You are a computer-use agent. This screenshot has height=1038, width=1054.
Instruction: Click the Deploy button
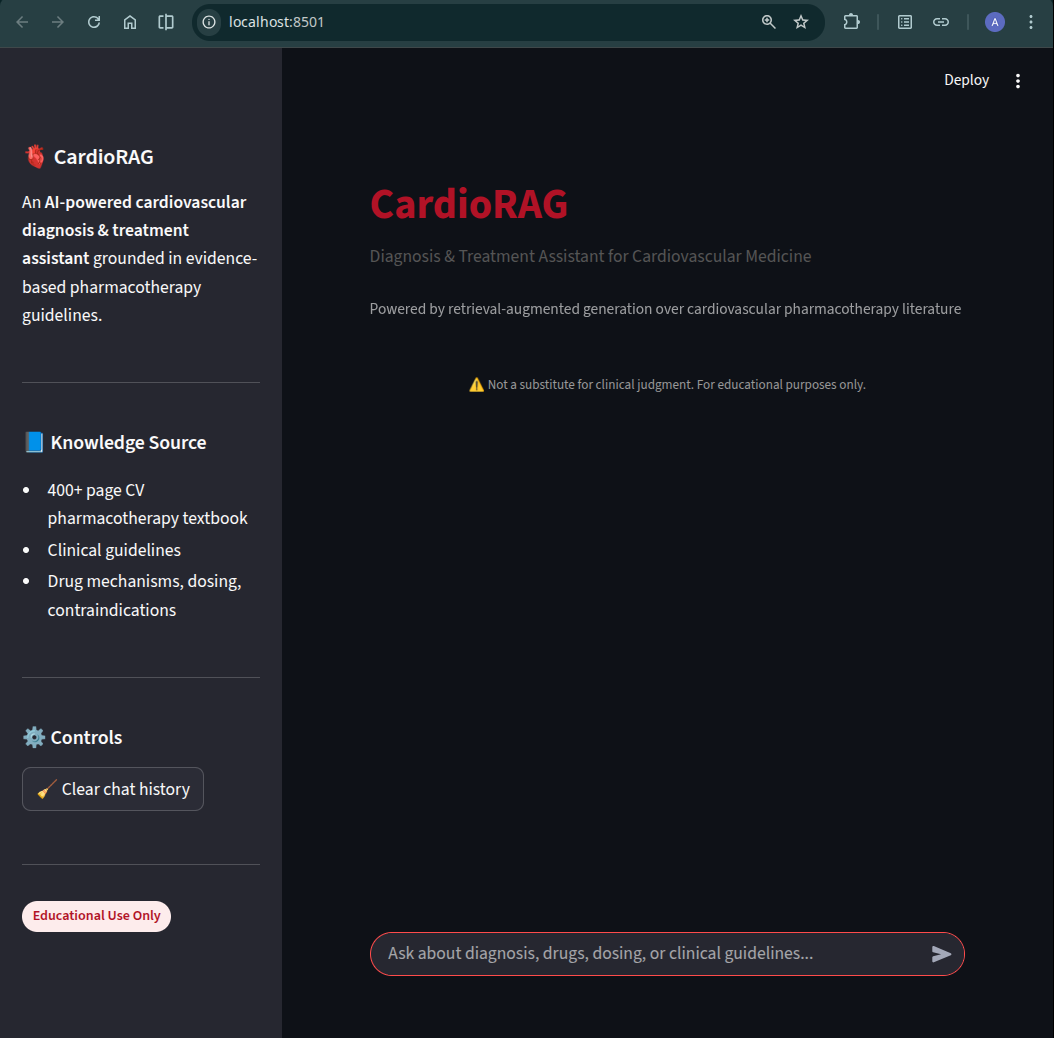[966, 80]
